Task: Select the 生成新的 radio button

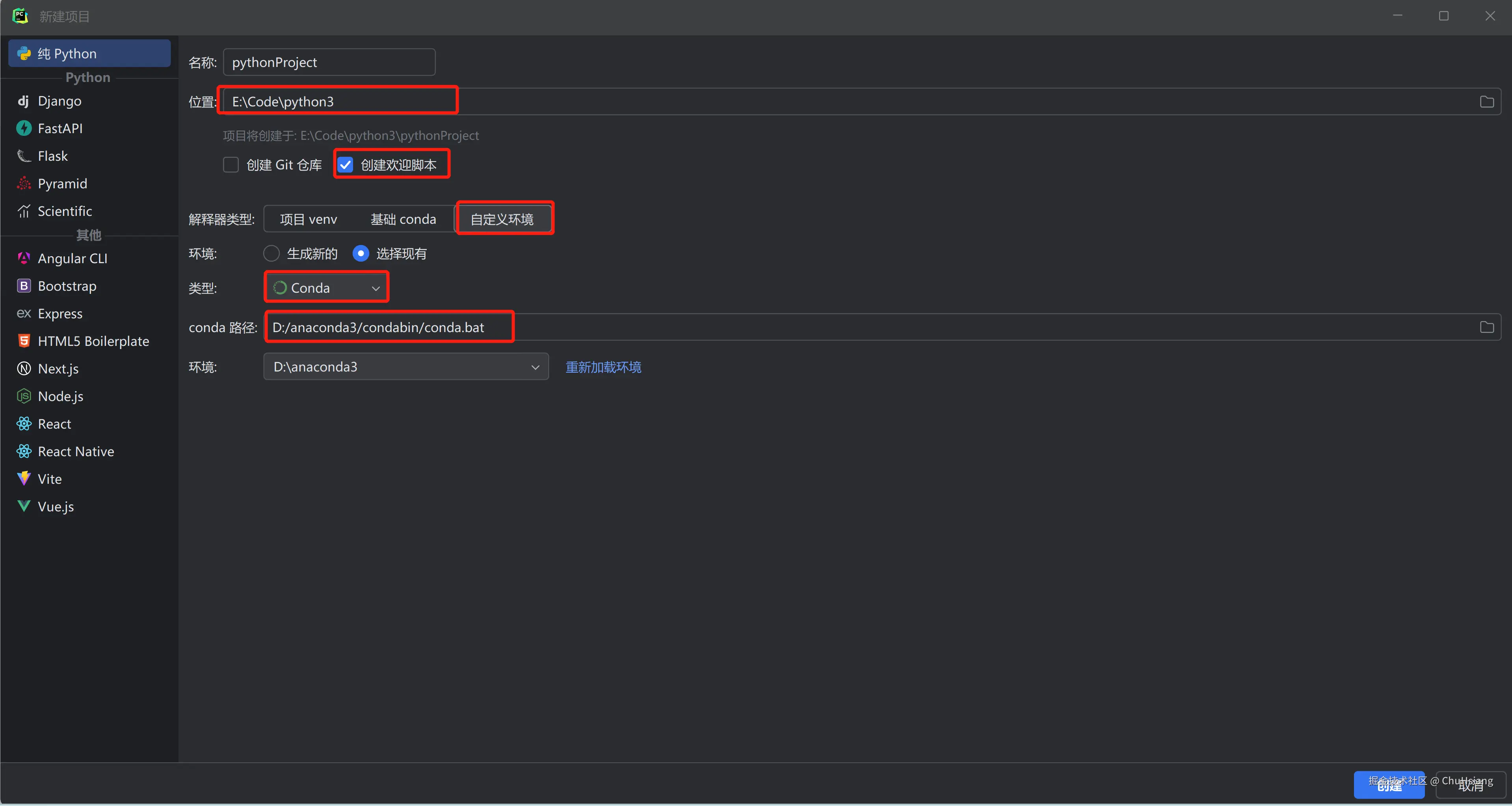Action: pos(271,253)
